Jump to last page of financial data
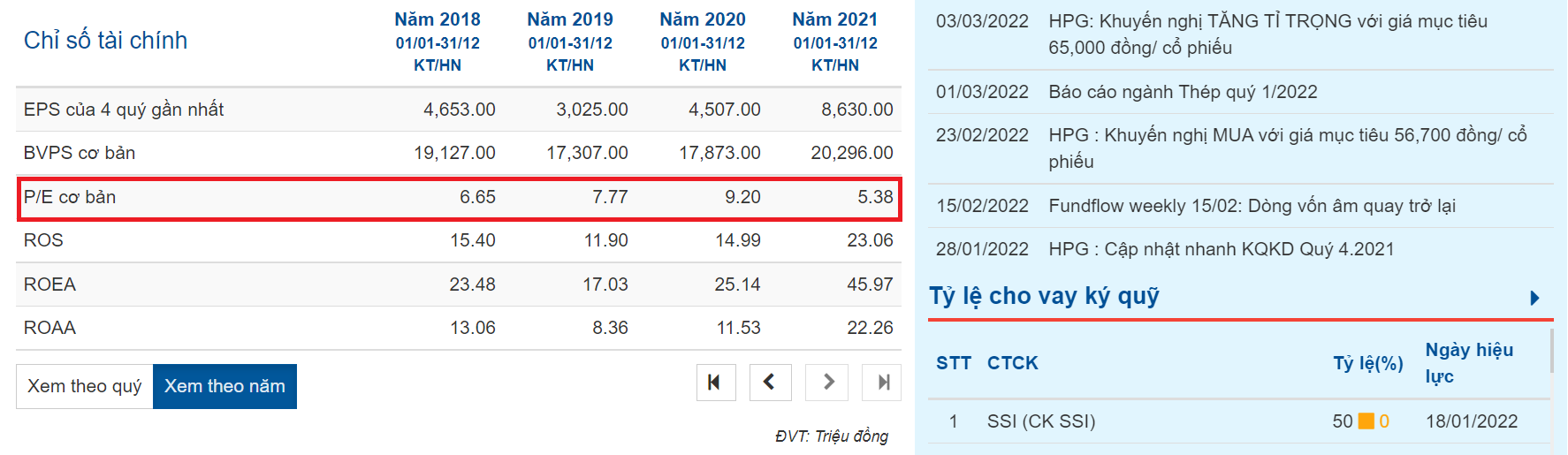This screenshot has width=1568, height=455. (882, 383)
